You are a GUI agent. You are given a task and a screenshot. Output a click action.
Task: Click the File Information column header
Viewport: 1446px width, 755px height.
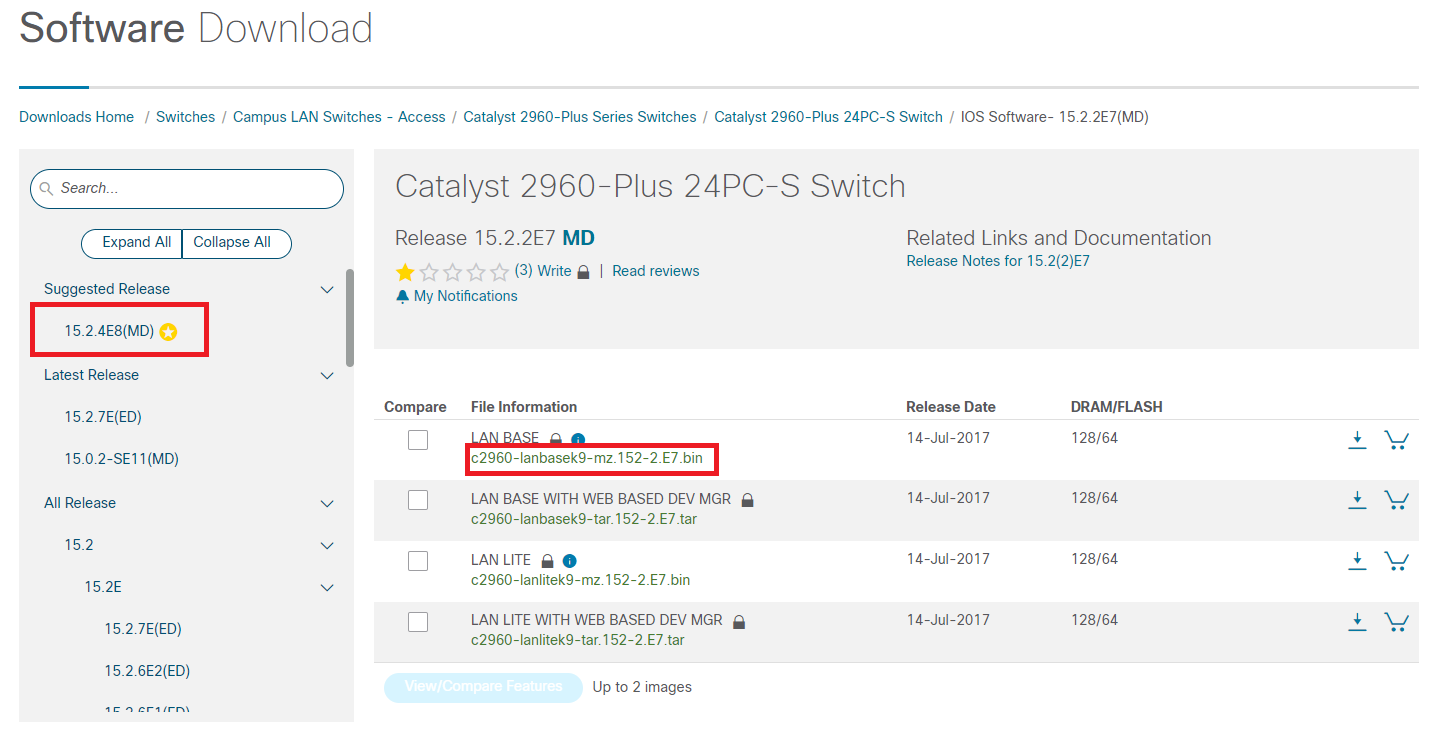(524, 407)
